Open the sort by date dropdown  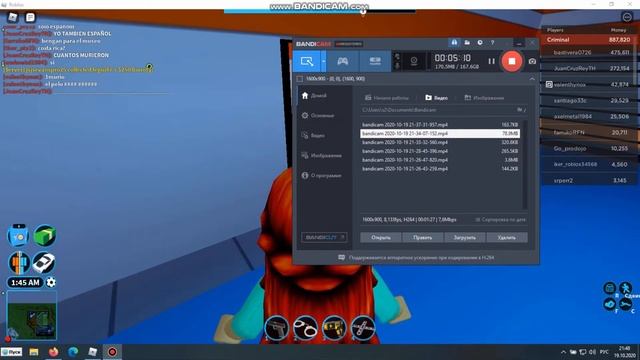501,220
